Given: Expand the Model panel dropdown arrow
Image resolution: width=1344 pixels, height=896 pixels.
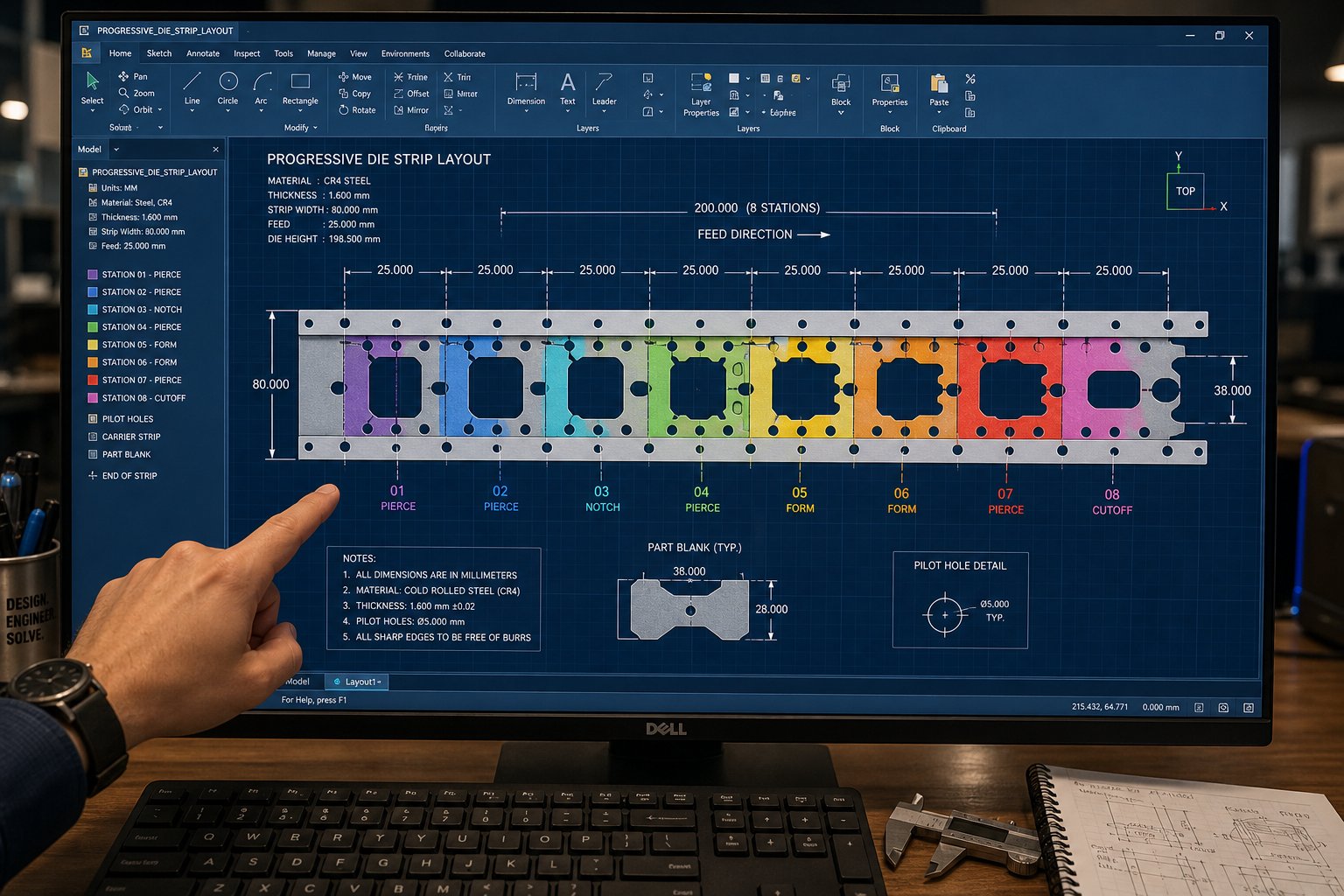Looking at the screenshot, I should point(116,150).
